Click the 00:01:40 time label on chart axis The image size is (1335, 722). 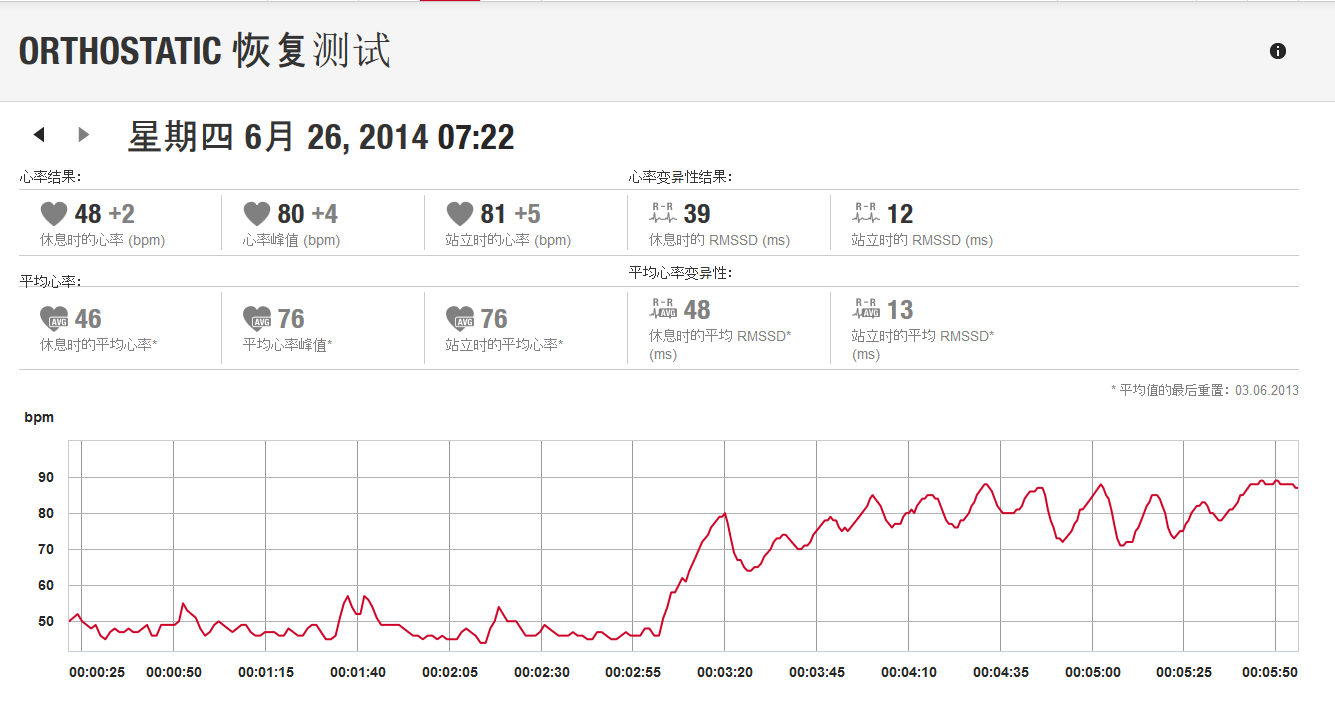(x=357, y=672)
